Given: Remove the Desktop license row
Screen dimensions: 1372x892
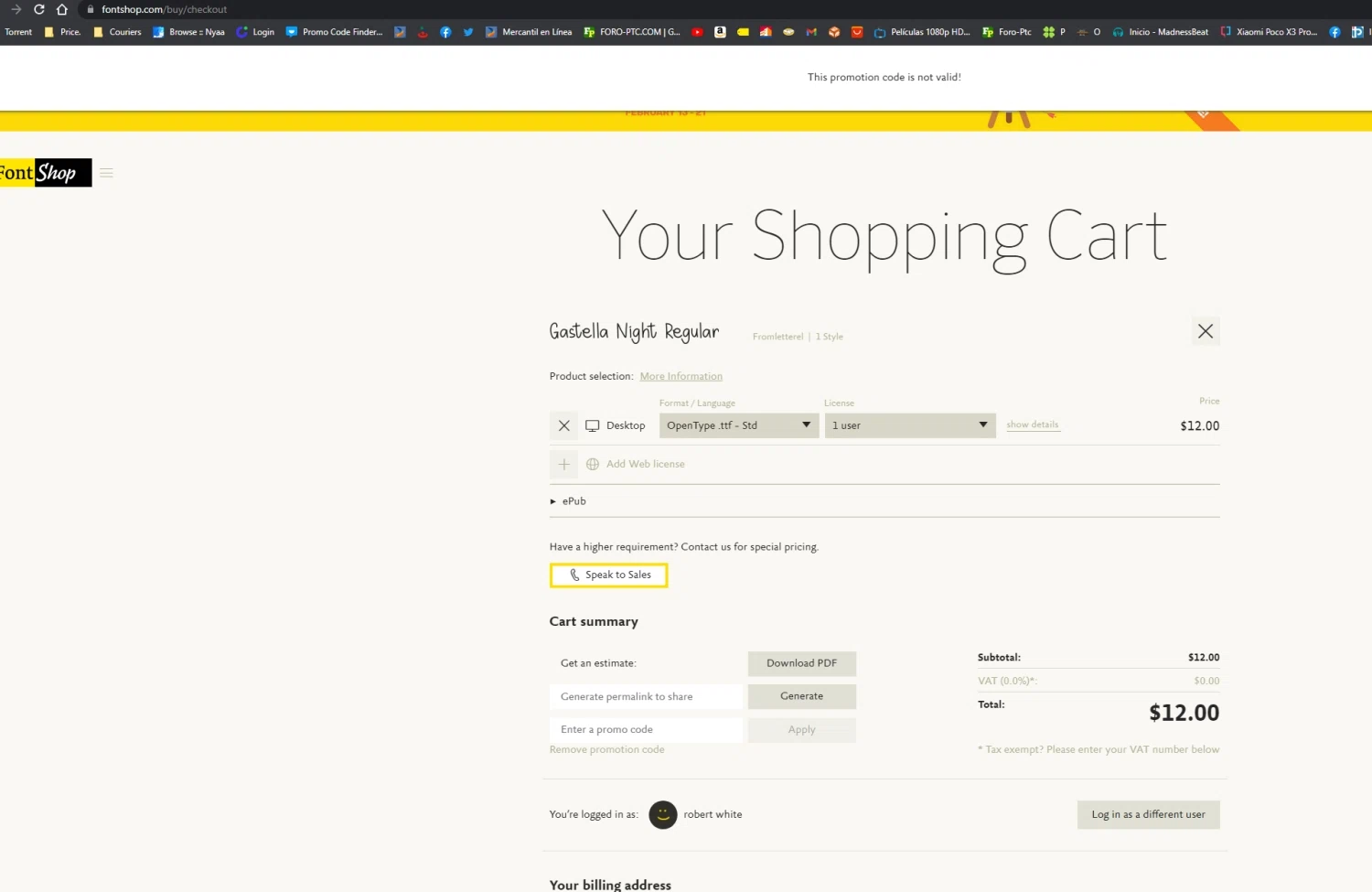Looking at the screenshot, I should click(563, 425).
